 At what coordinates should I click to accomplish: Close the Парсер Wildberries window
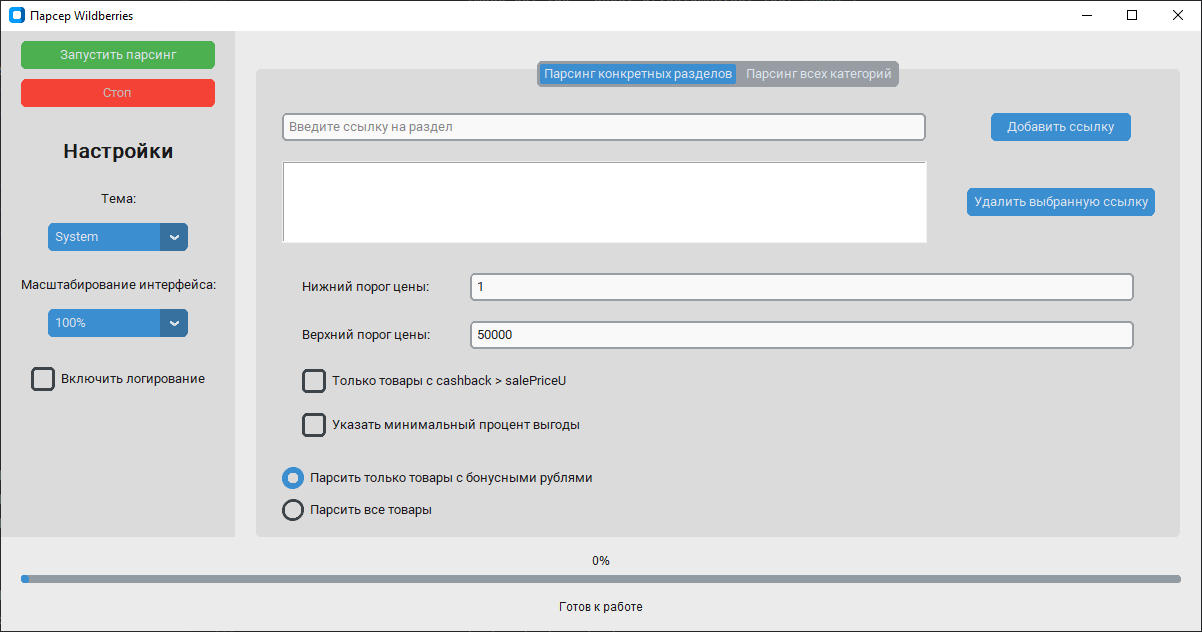tap(1178, 15)
